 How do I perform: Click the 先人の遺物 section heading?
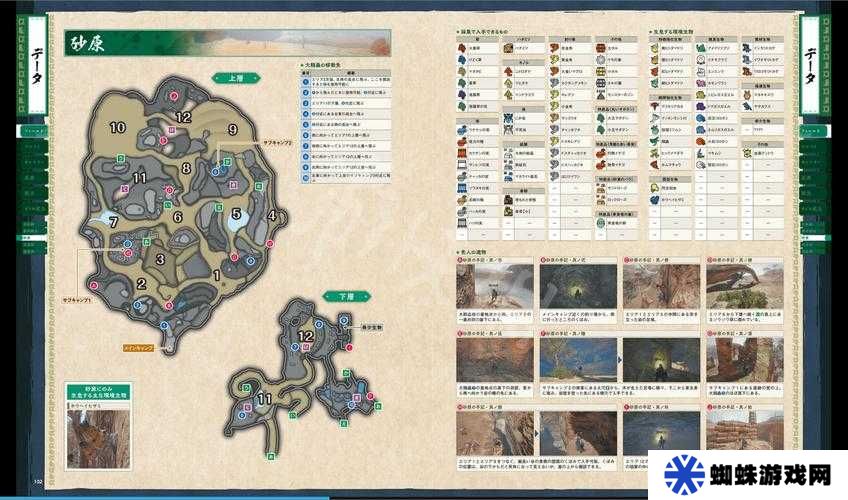[472, 252]
